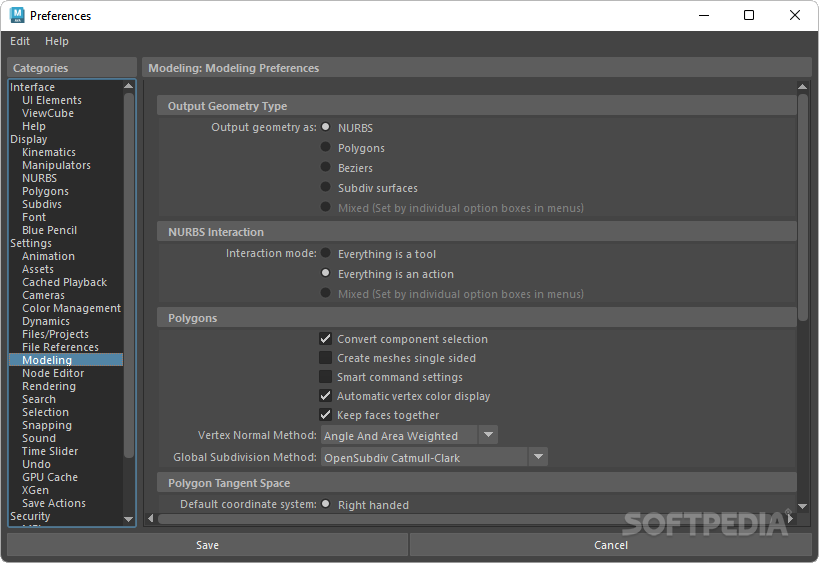Screen dimensions: 819x563
Task: Open Font preferences category
Action: (34, 218)
